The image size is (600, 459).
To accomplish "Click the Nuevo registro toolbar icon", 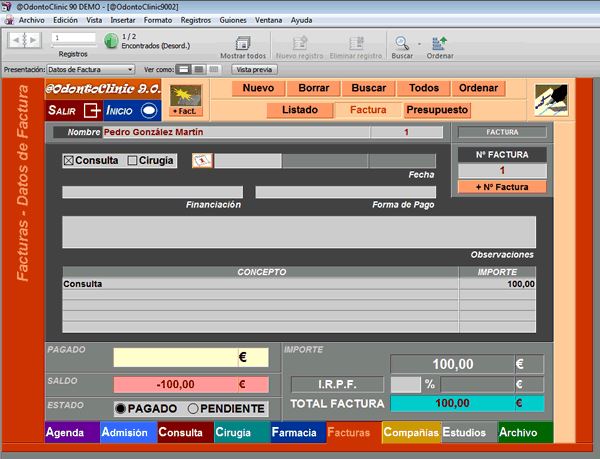I will (300, 43).
